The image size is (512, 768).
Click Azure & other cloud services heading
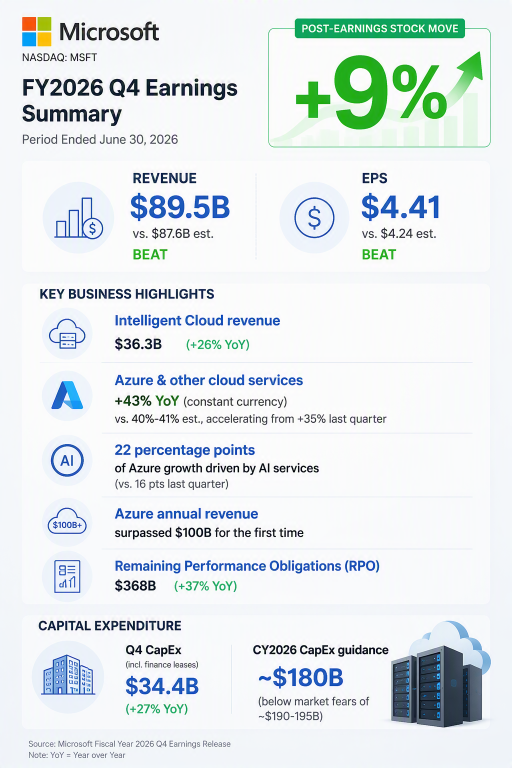[209, 381]
